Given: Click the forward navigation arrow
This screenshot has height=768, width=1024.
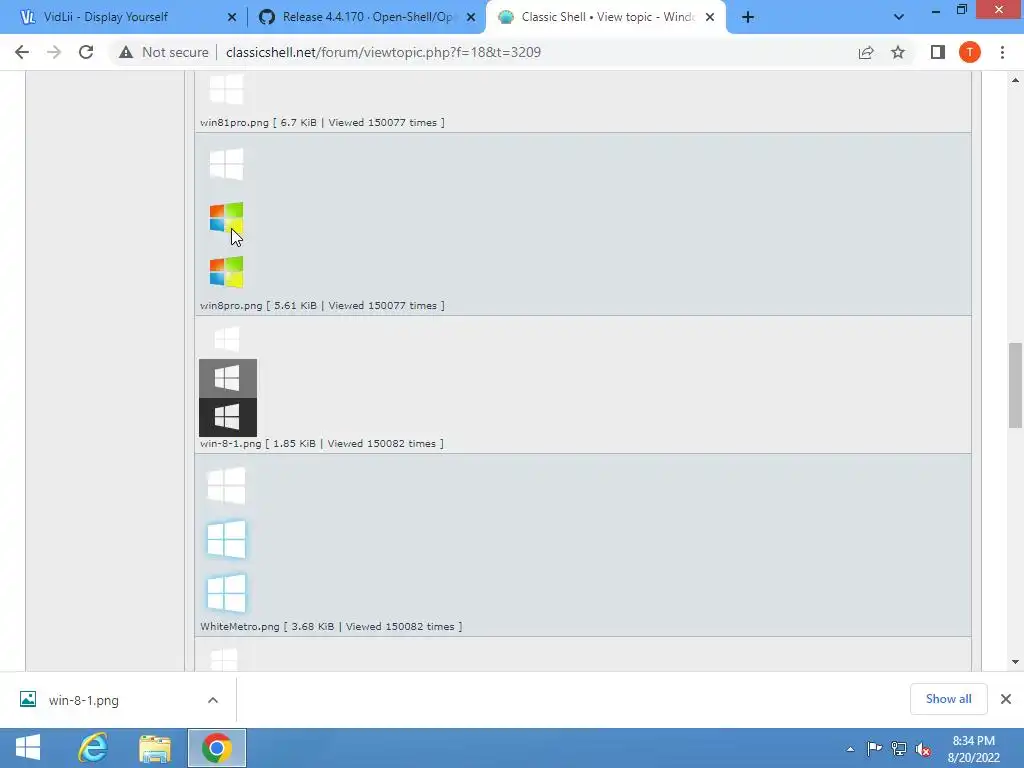Looking at the screenshot, I should click(x=54, y=52).
